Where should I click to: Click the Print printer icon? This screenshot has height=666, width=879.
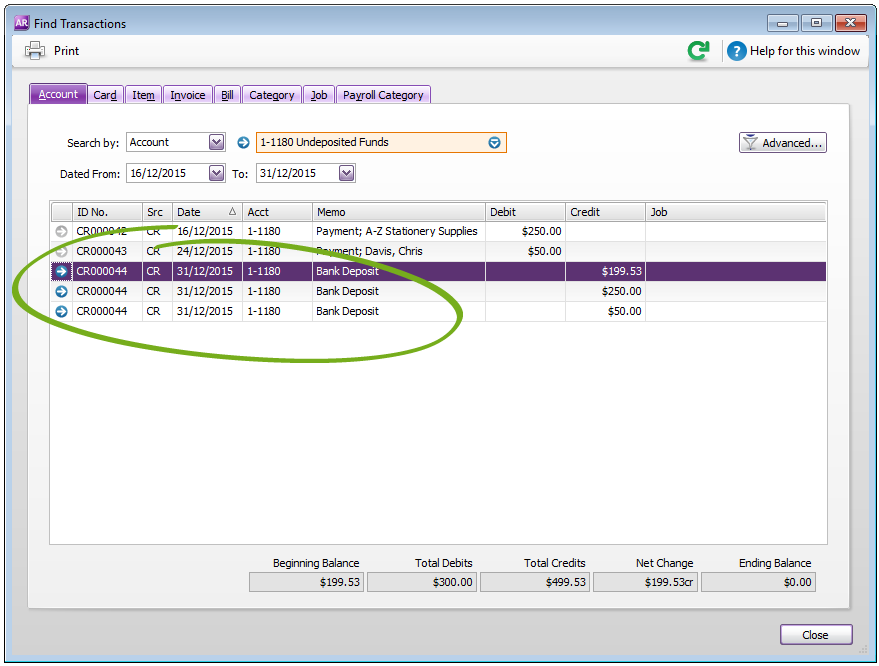(x=35, y=51)
